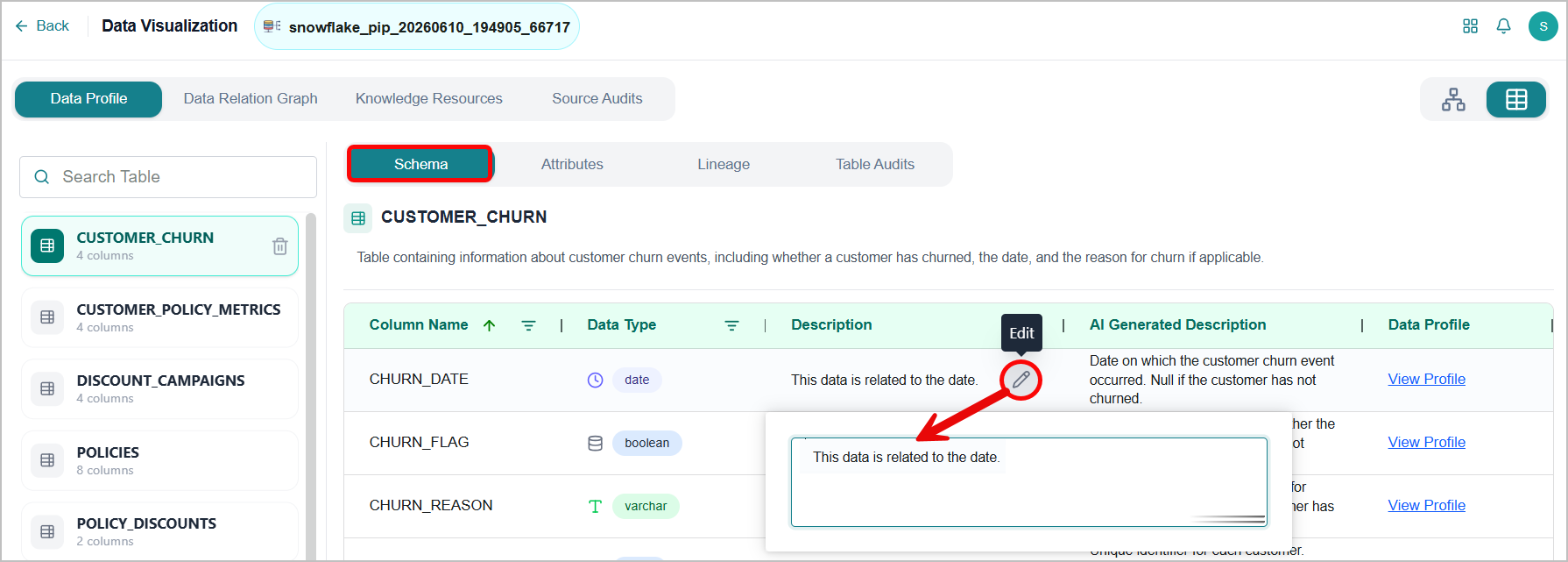Click CHURN_REASON column name cell
Image resolution: width=1568 pixels, height=562 pixels.
(x=431, y=505)
